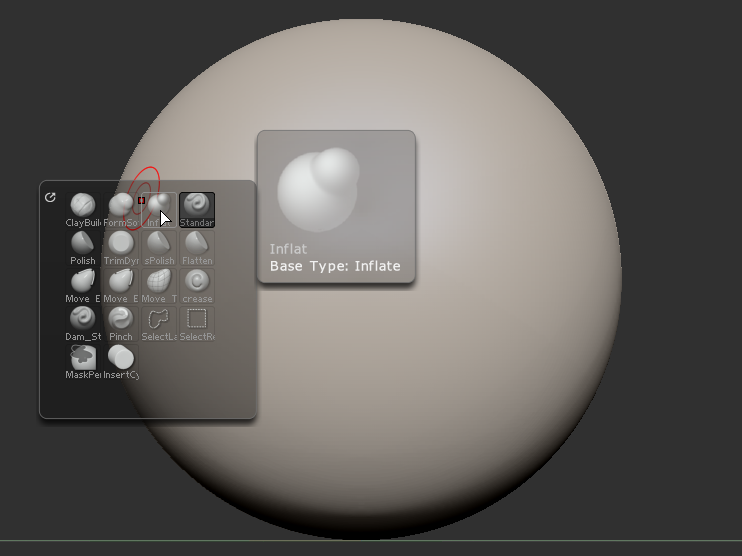The image size is (742, 556).
Task: Choose the Pinch brush
Action: point(121,324)
